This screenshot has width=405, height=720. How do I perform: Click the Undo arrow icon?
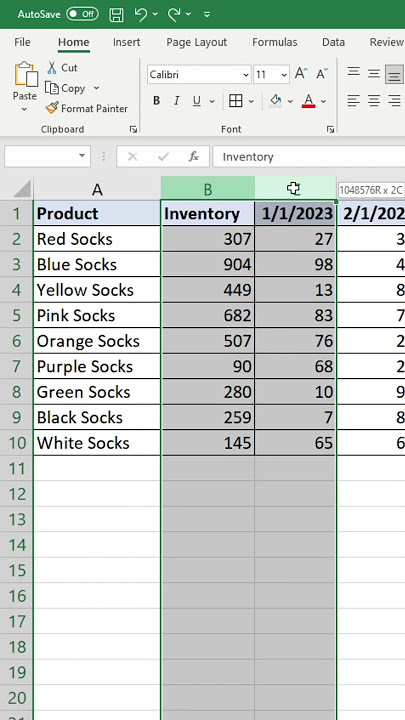(141, 14)
